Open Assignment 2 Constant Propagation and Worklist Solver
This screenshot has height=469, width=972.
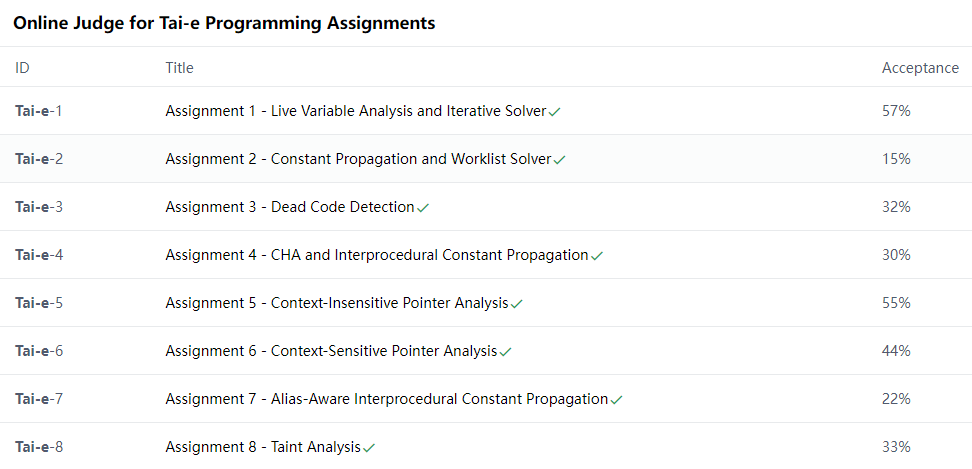(x=358, y=159)
